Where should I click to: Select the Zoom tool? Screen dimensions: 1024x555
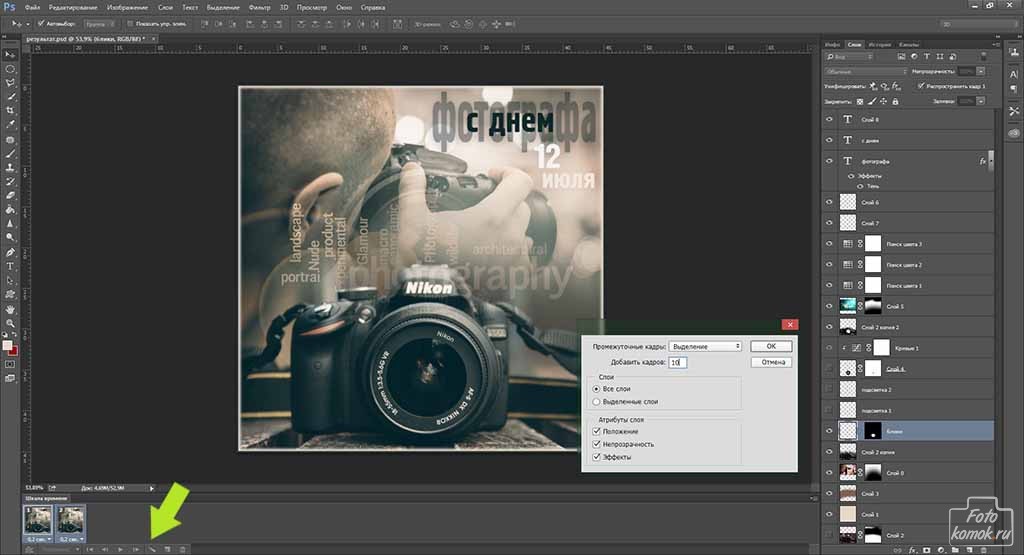pos(10,323)
